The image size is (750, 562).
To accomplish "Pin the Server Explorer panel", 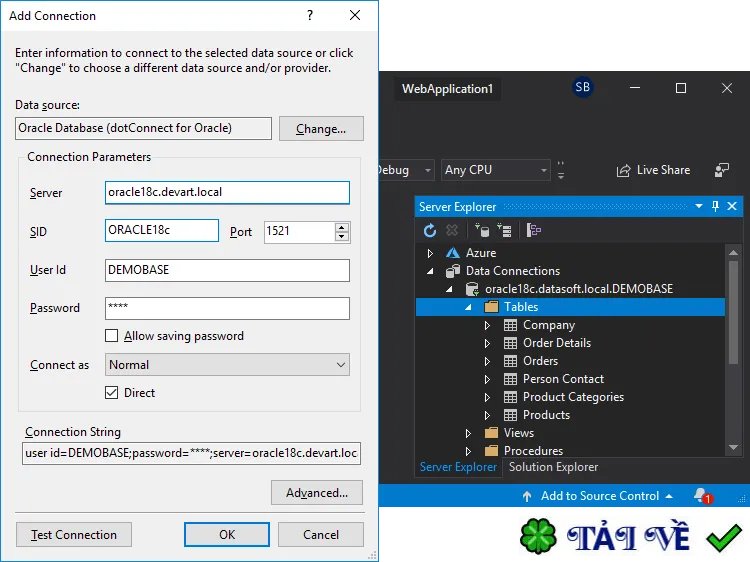I will 715,206.
